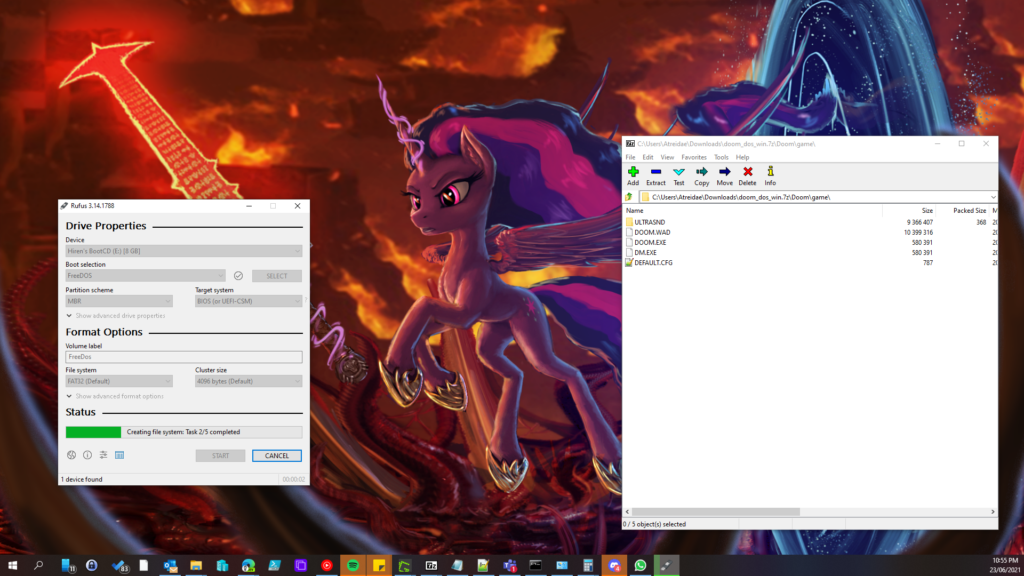Click the checksum checkmark icon in Rufus
Image resolution: width=1024 pixels, height=576 pixels.
238,276
